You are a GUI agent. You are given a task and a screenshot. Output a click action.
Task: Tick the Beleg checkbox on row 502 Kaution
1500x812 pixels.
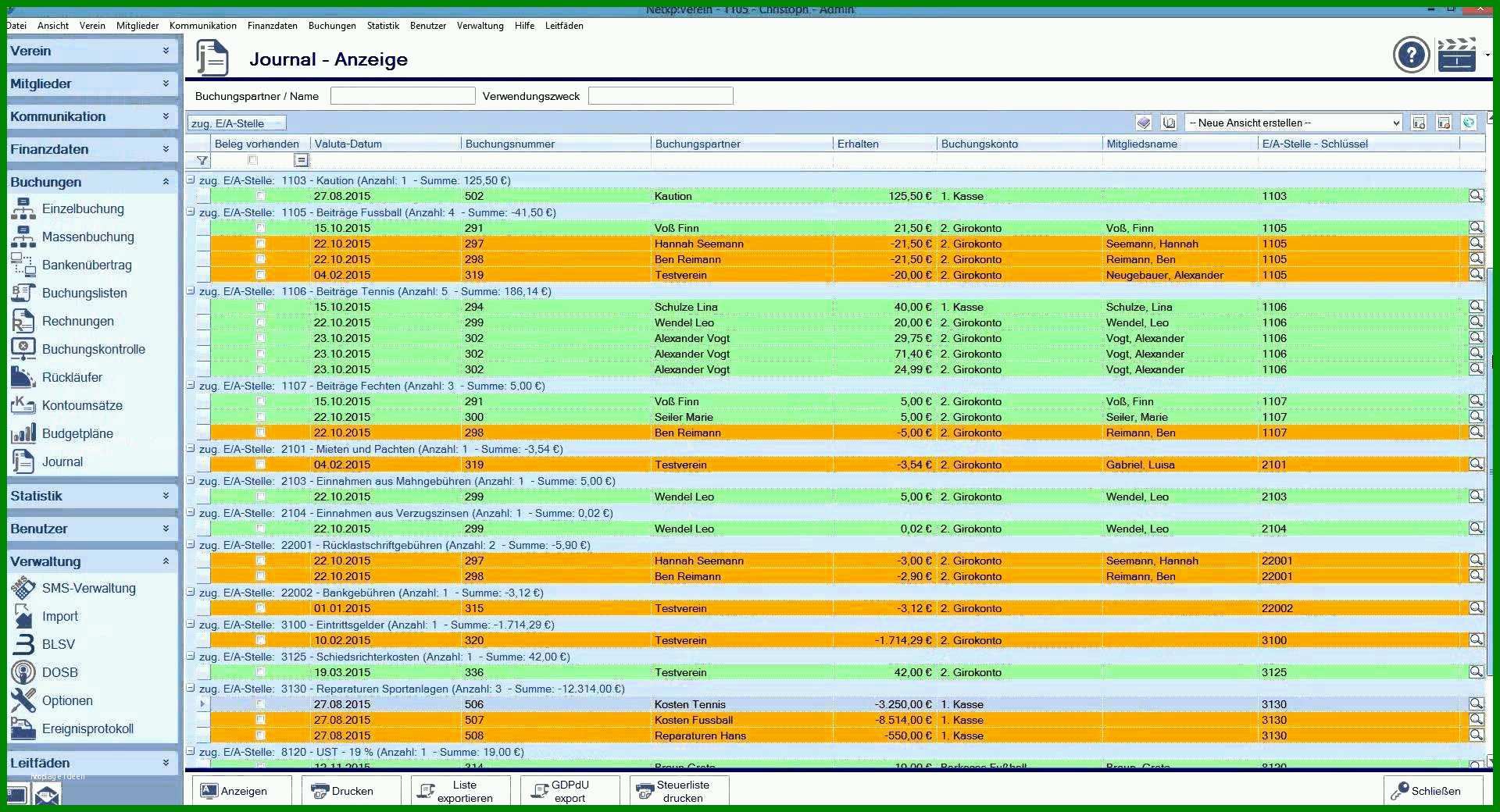tap(261, 196)
